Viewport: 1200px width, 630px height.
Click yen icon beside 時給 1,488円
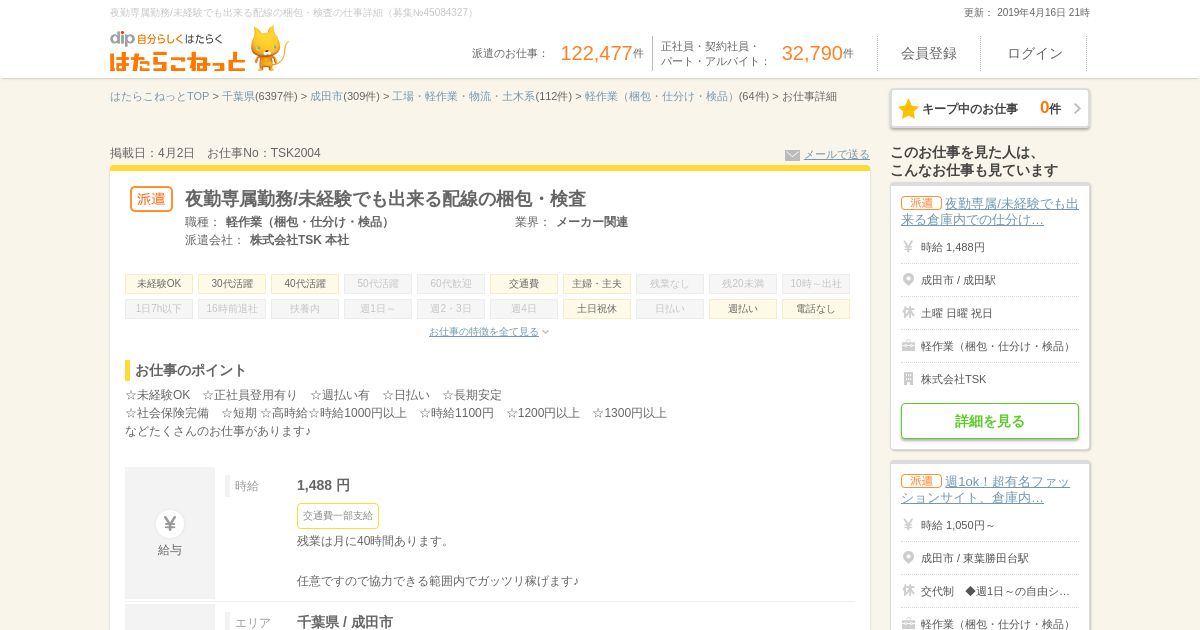(x=908, y=247)
